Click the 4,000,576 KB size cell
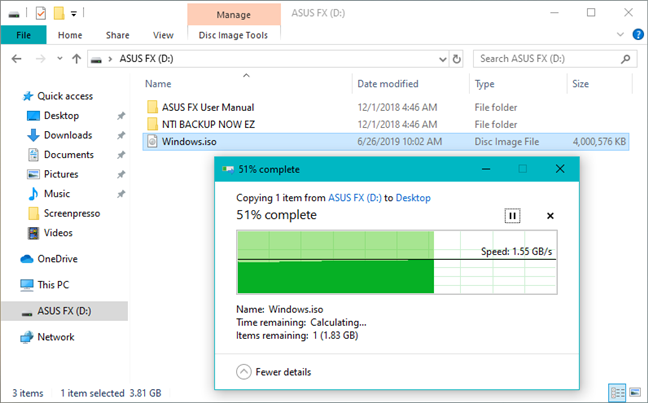 coord(599,142)
